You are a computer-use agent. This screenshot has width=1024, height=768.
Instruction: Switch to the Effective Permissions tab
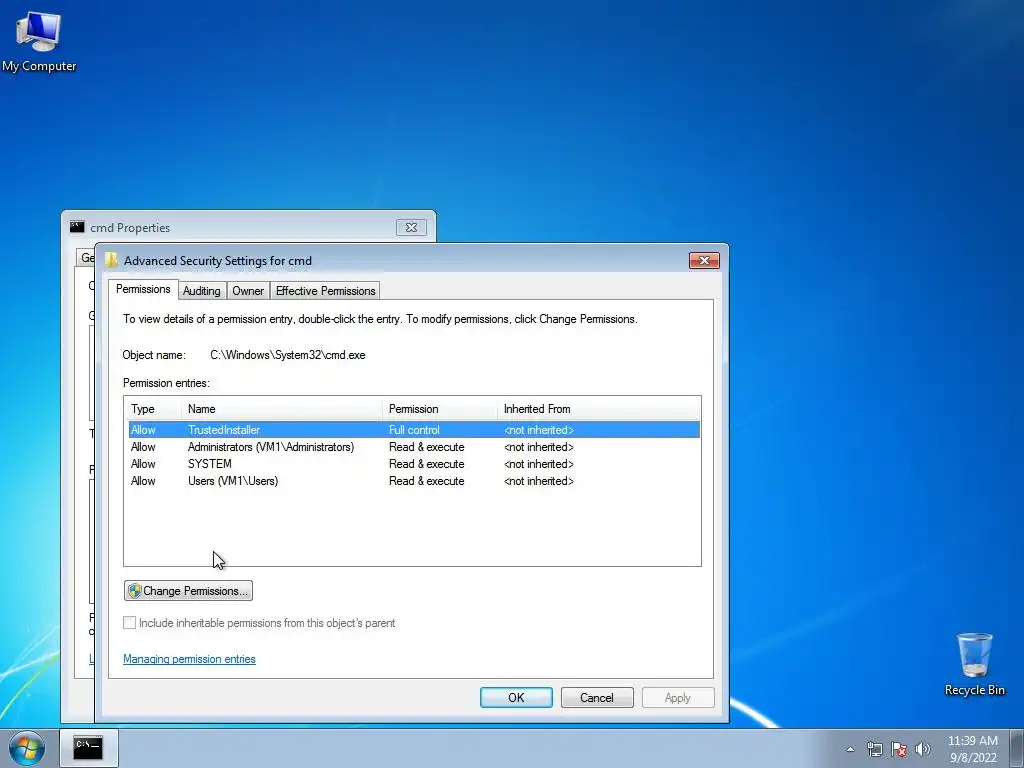tap(325, 291)
